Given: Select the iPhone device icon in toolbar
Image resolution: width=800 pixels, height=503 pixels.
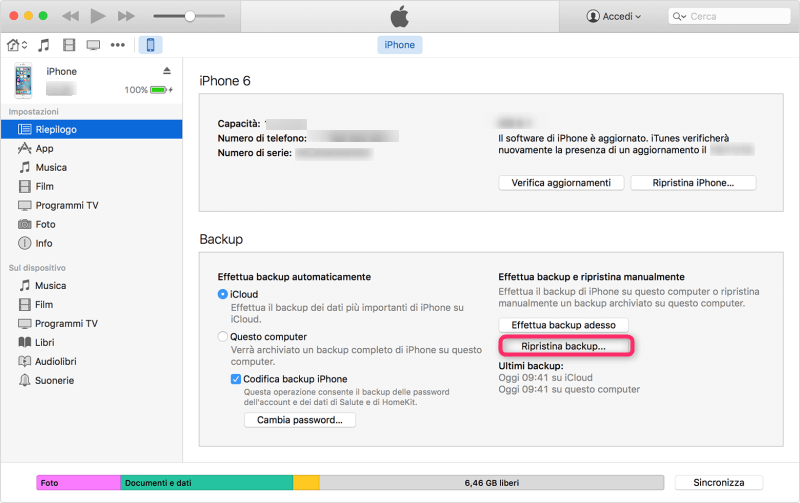Looking at the screenshot, I should (151, 45).
